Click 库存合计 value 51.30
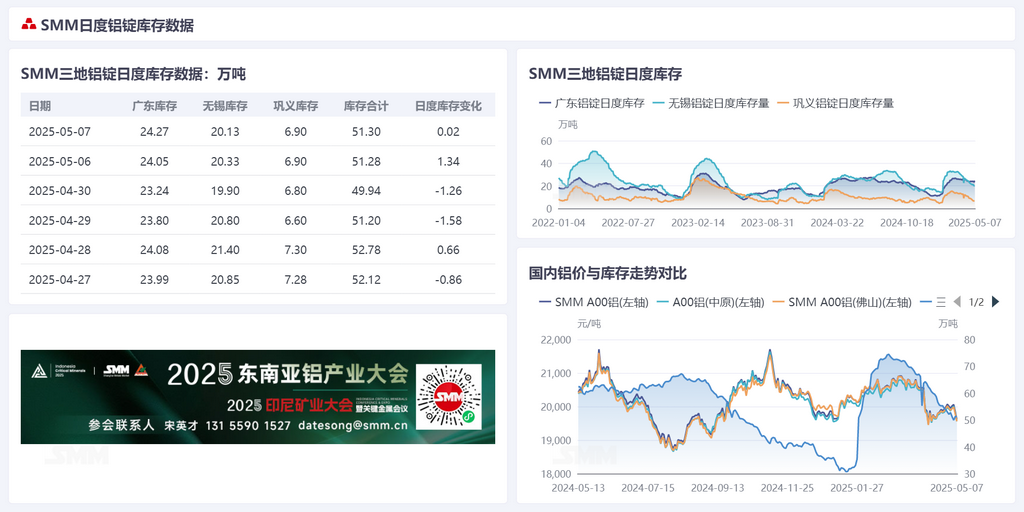The image size is (1024, 512). [366, 131]
